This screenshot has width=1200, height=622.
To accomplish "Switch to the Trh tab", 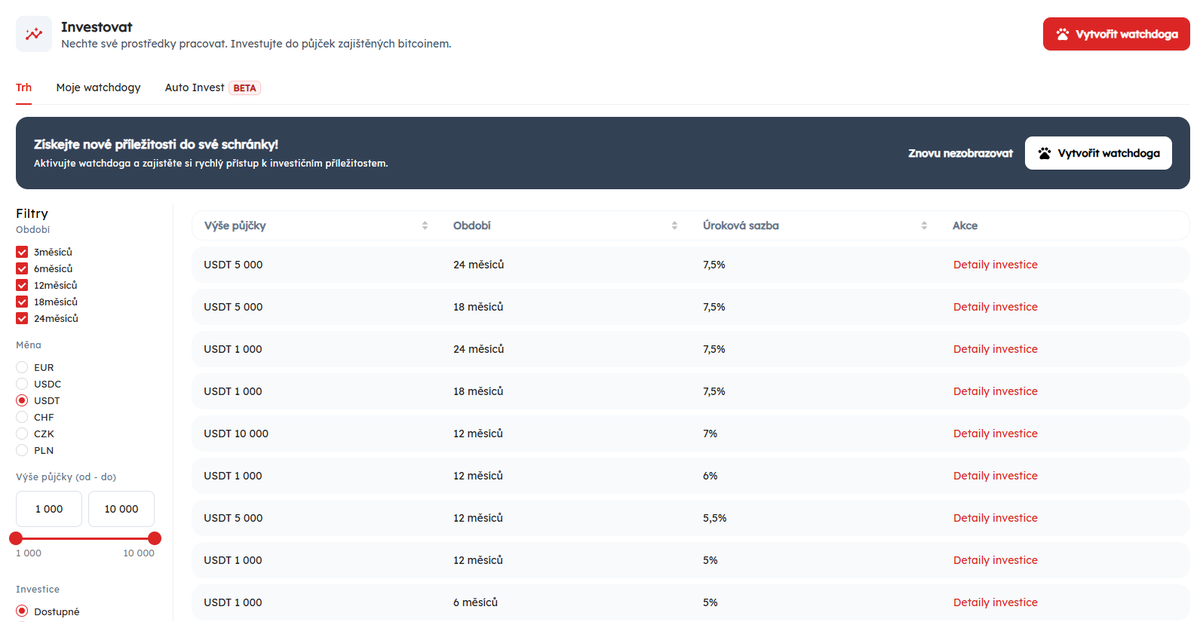I will point(24,88).
